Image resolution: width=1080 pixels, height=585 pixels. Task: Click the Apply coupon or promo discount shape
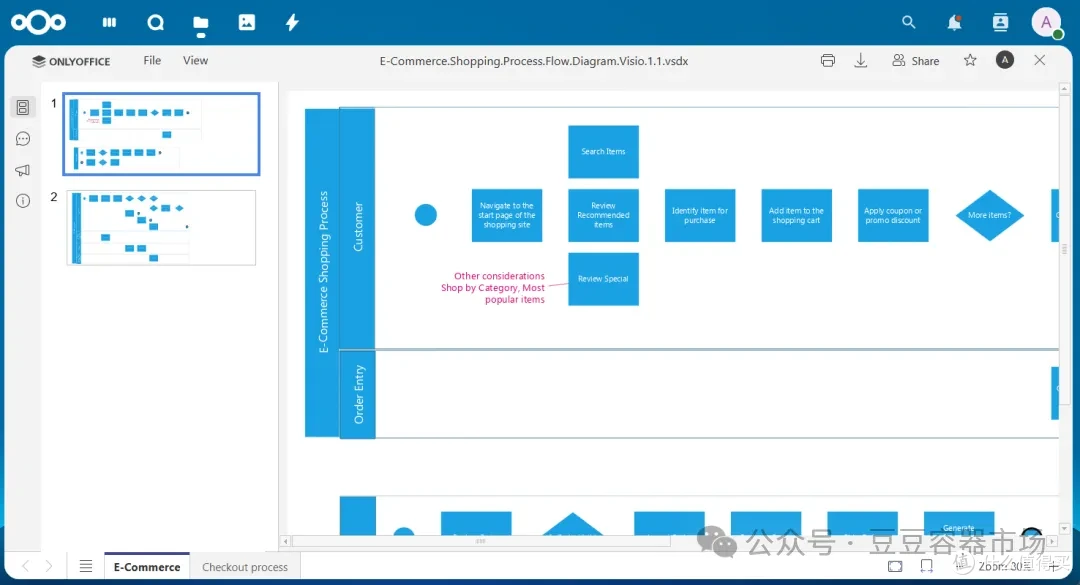click(893, 215)
